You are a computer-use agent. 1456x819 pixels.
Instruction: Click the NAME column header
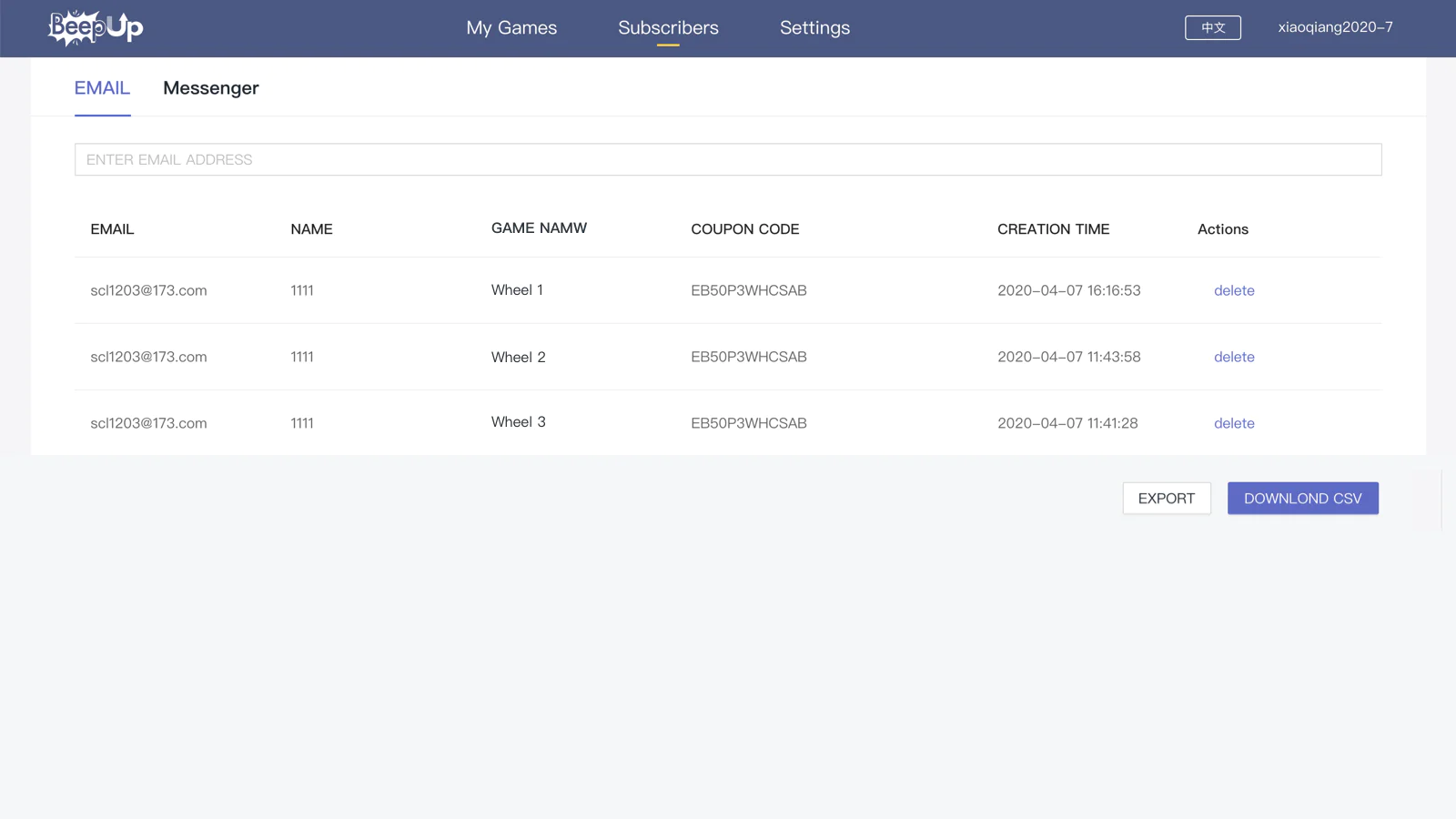tap(311, 229)
